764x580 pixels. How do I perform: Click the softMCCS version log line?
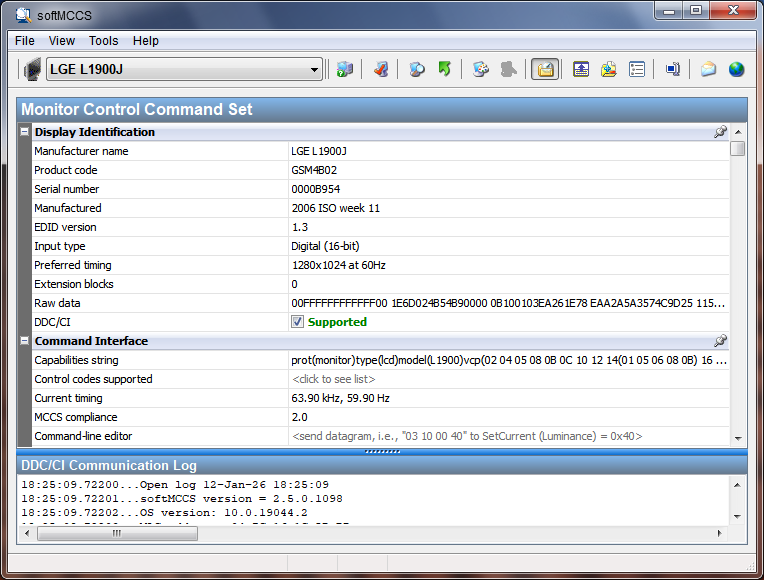pos(182,499)
